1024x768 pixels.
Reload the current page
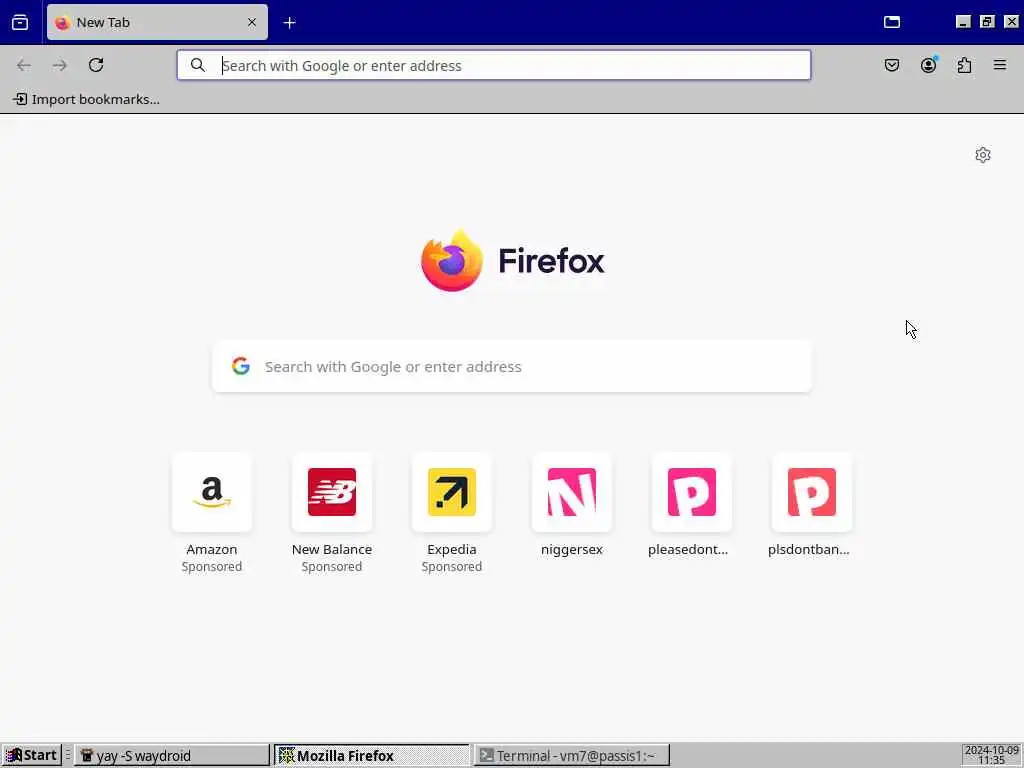pos(96,65)
